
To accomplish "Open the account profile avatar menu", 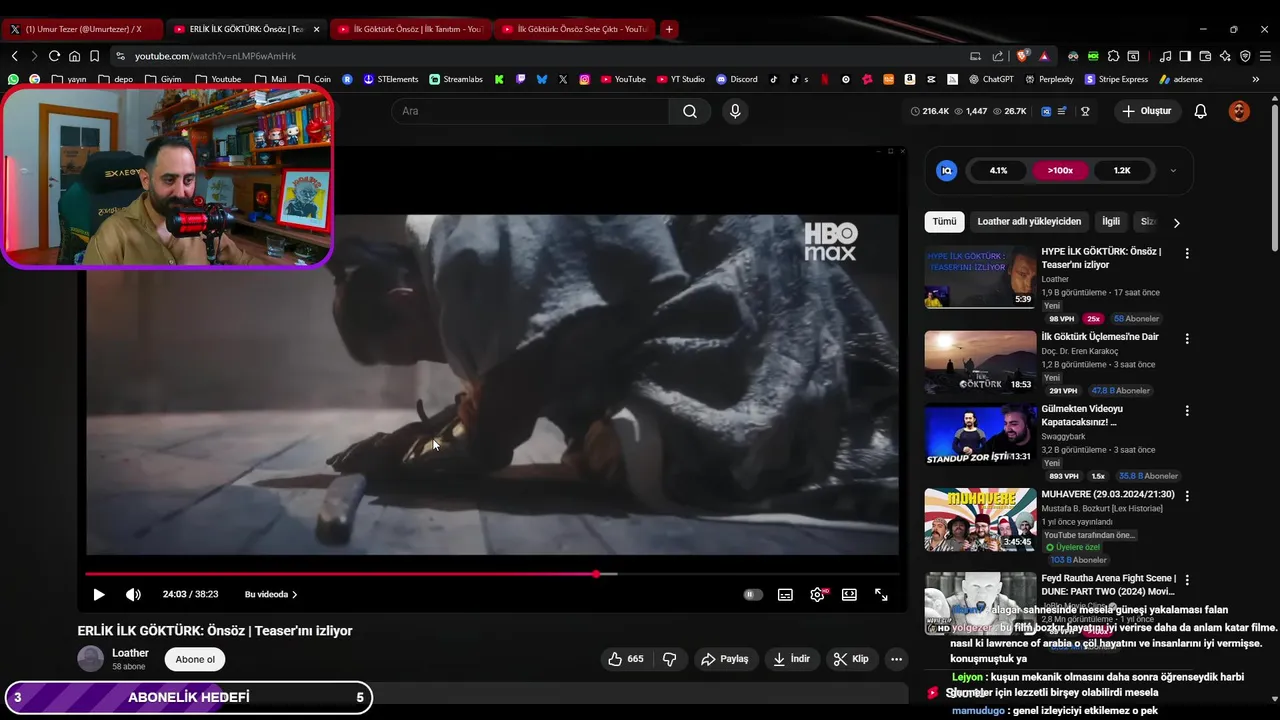I will tap(1239, 111).
